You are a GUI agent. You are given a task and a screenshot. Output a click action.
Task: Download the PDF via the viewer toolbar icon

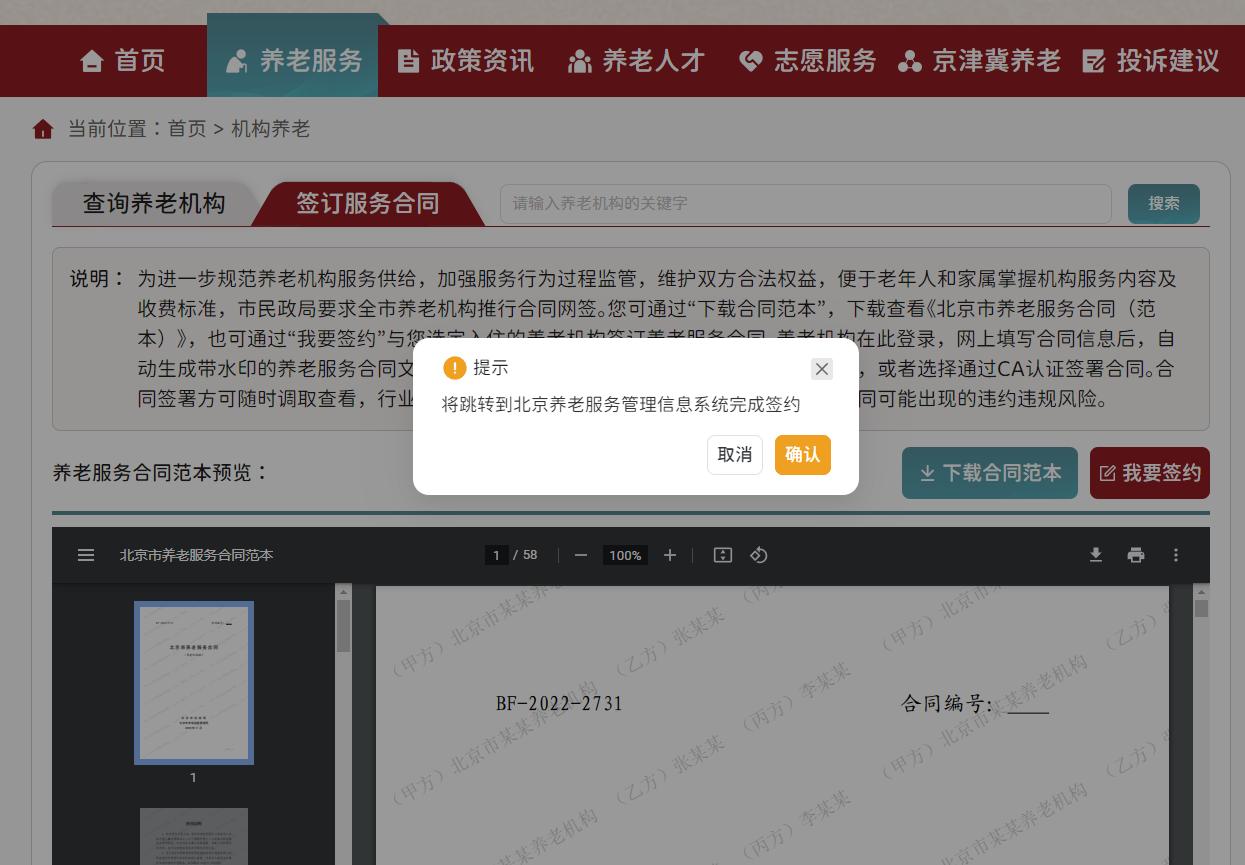point(1095,555)
